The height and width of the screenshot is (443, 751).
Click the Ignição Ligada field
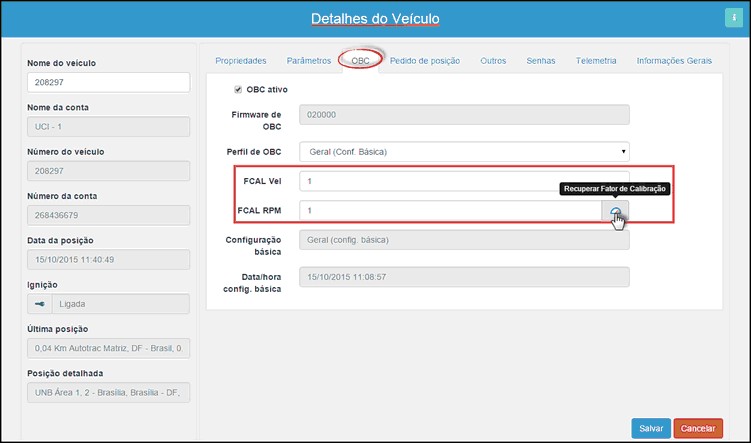coord(121,304)
